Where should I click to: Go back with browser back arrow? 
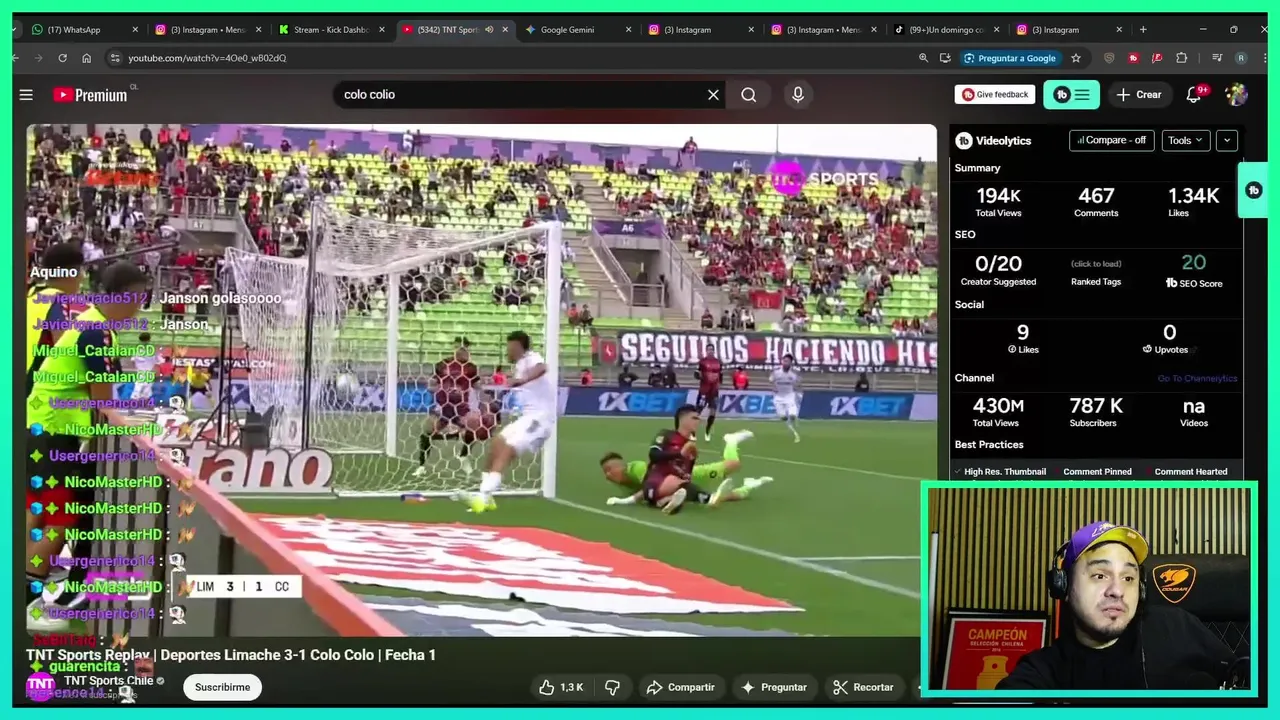15,58
